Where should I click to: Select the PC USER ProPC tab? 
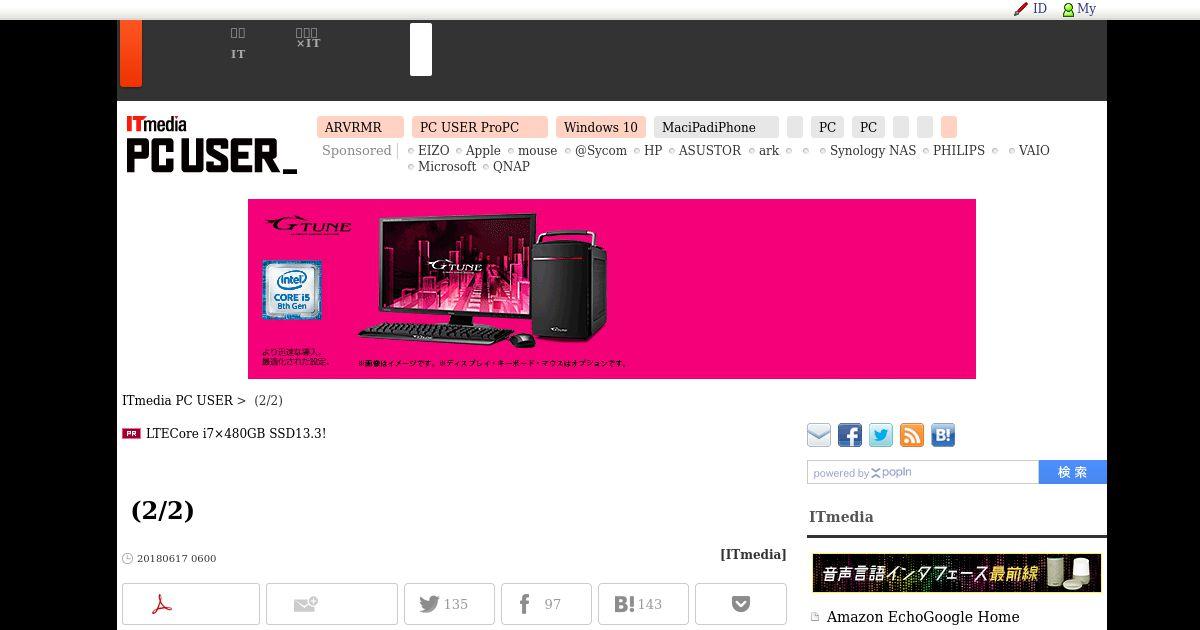480,127
